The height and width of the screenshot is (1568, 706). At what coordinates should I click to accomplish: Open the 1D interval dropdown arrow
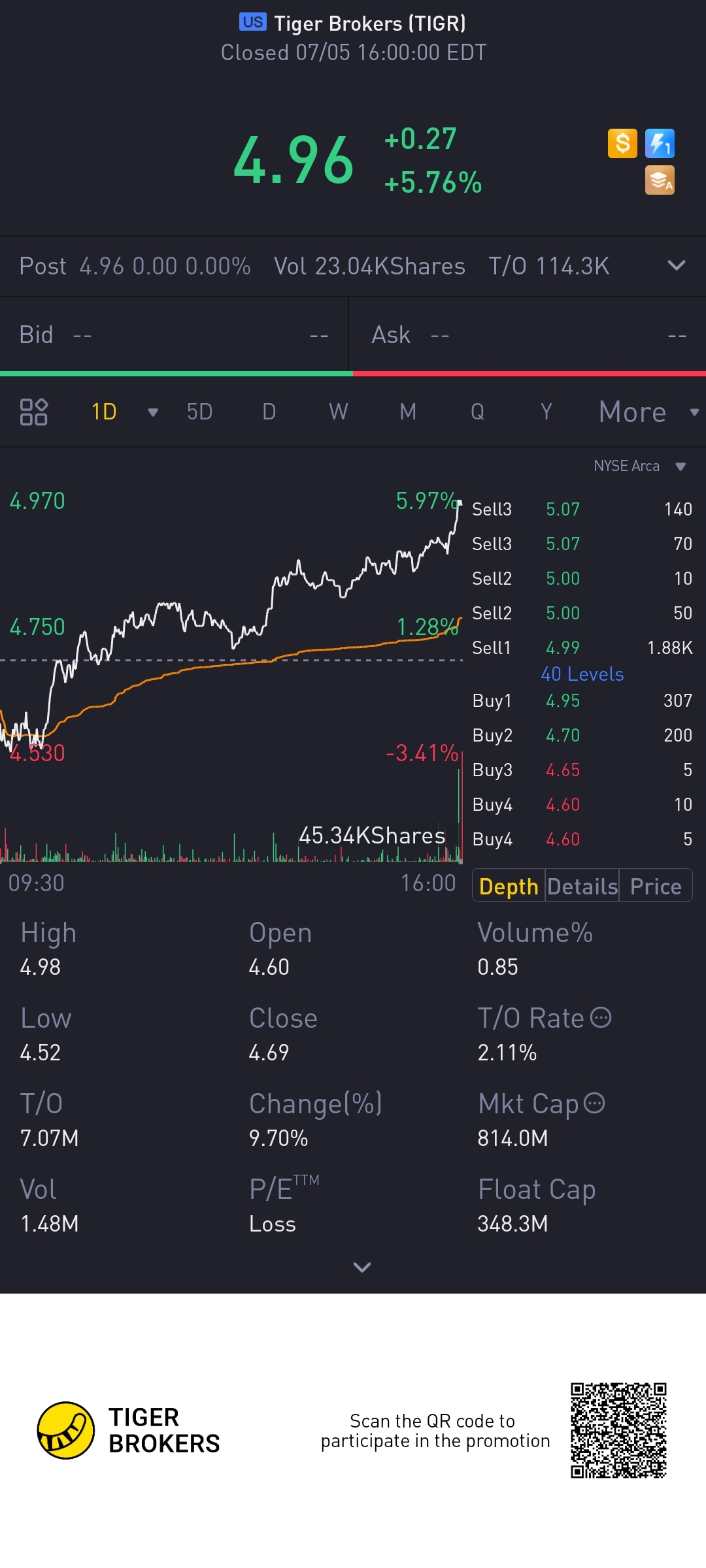[153, 412]
